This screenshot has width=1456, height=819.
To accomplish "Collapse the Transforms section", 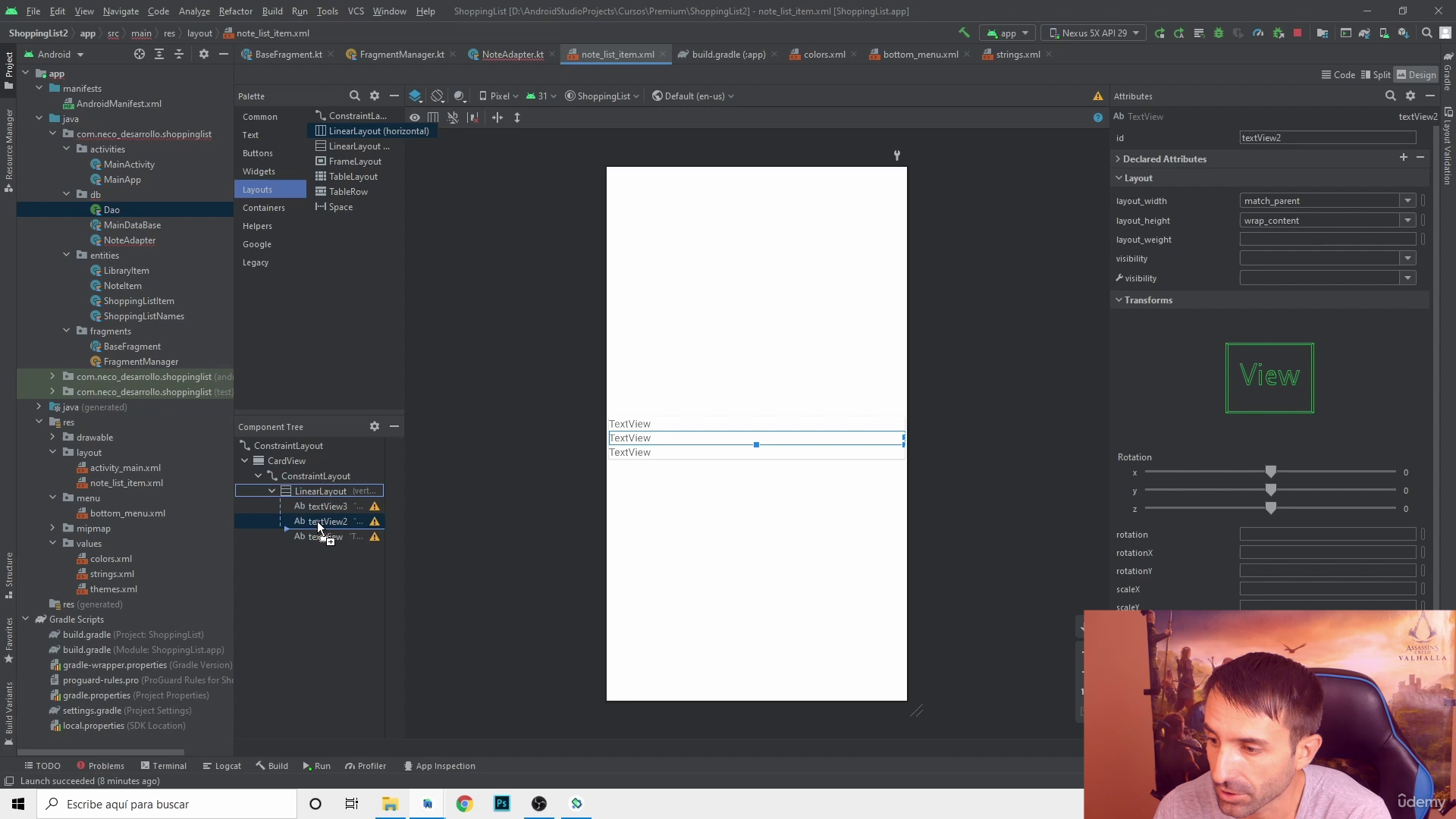I will tap(1119, 300).
